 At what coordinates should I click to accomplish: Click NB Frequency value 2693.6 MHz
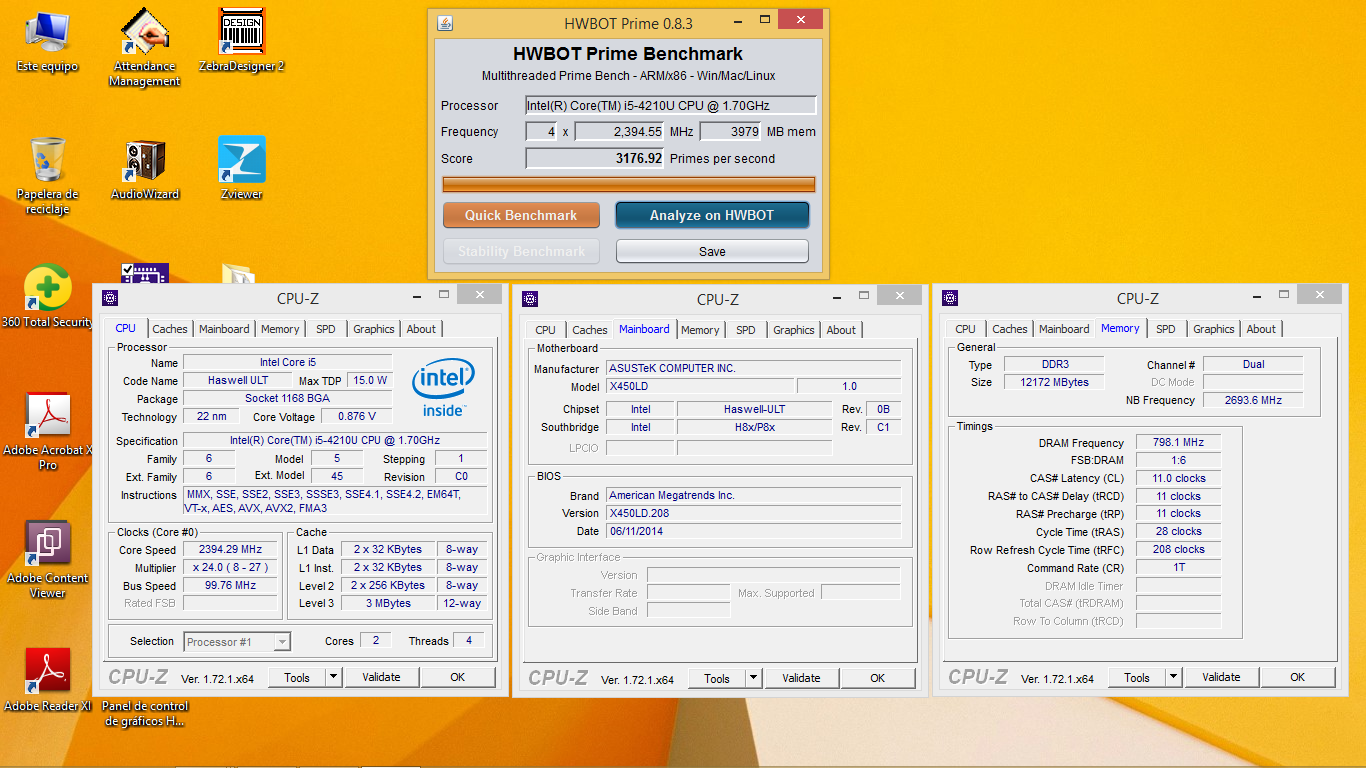[x=1253, y=400]
